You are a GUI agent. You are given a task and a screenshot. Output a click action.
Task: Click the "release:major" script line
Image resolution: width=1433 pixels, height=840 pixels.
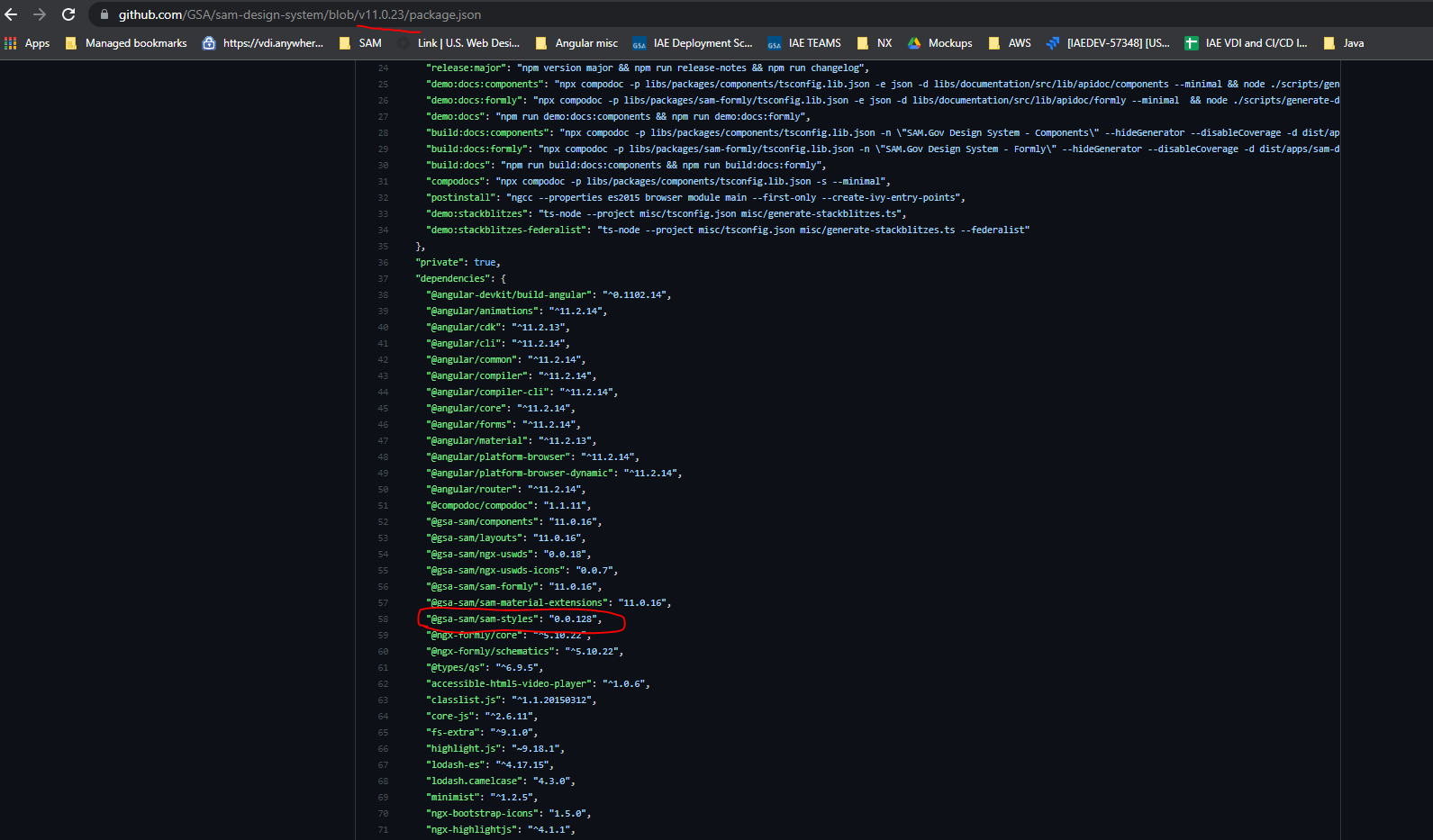point(648,68)
